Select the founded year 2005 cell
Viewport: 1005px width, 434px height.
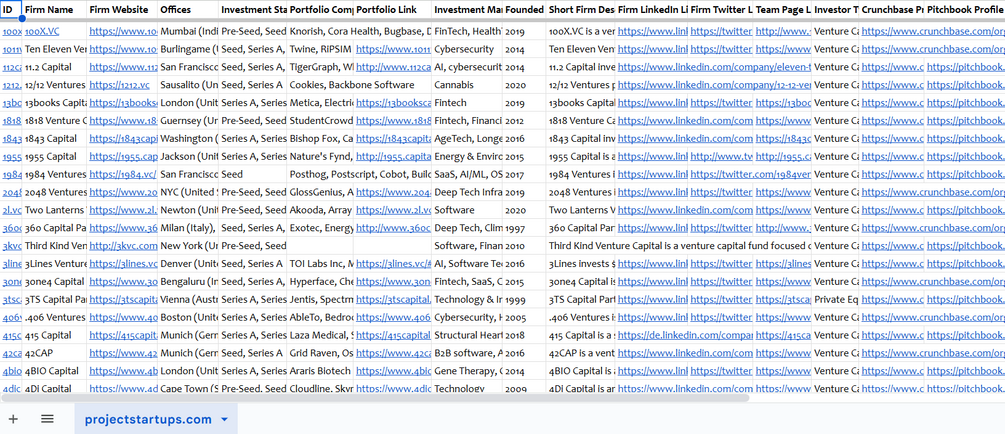(524, 317)
